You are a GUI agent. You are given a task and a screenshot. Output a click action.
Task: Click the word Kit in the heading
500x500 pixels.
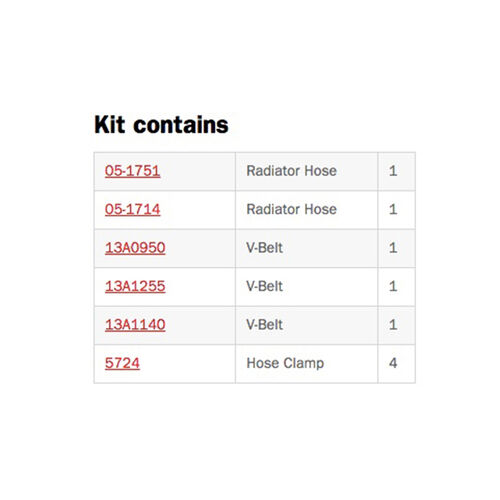(110, 125)
